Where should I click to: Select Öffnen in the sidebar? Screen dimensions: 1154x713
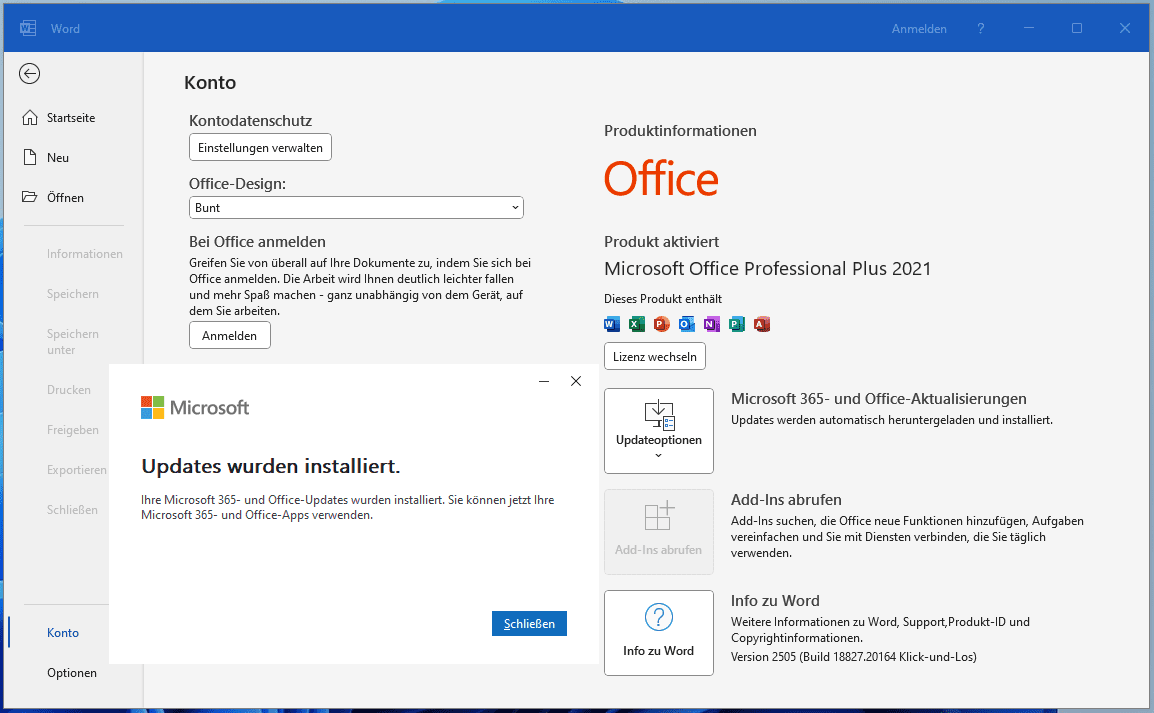point(65,198)
